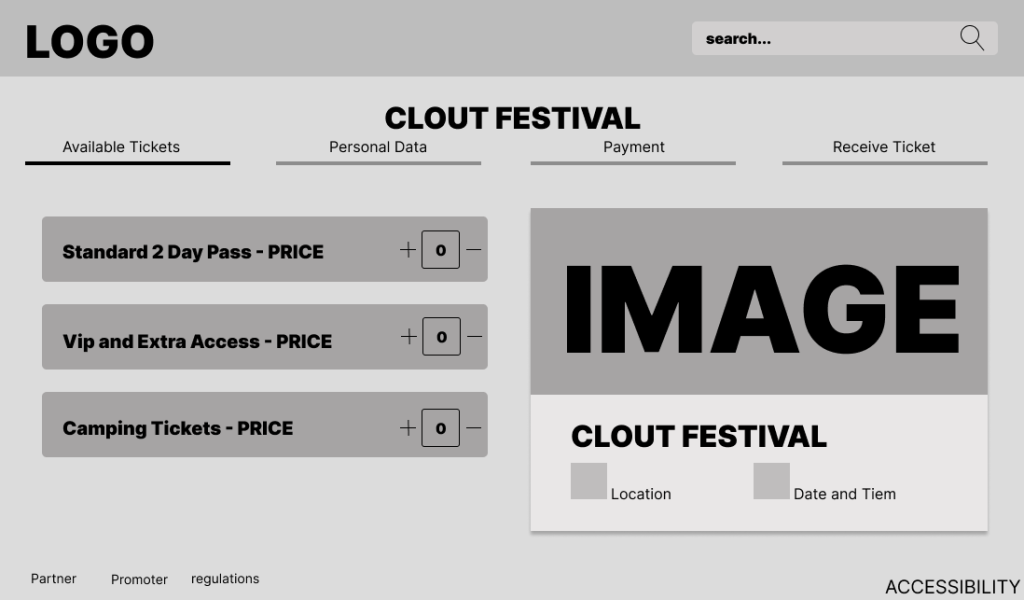Viewport: 1024px width, 600px height.
Task: Click the Date and Time icon square
Action: (x=771, y=481)
